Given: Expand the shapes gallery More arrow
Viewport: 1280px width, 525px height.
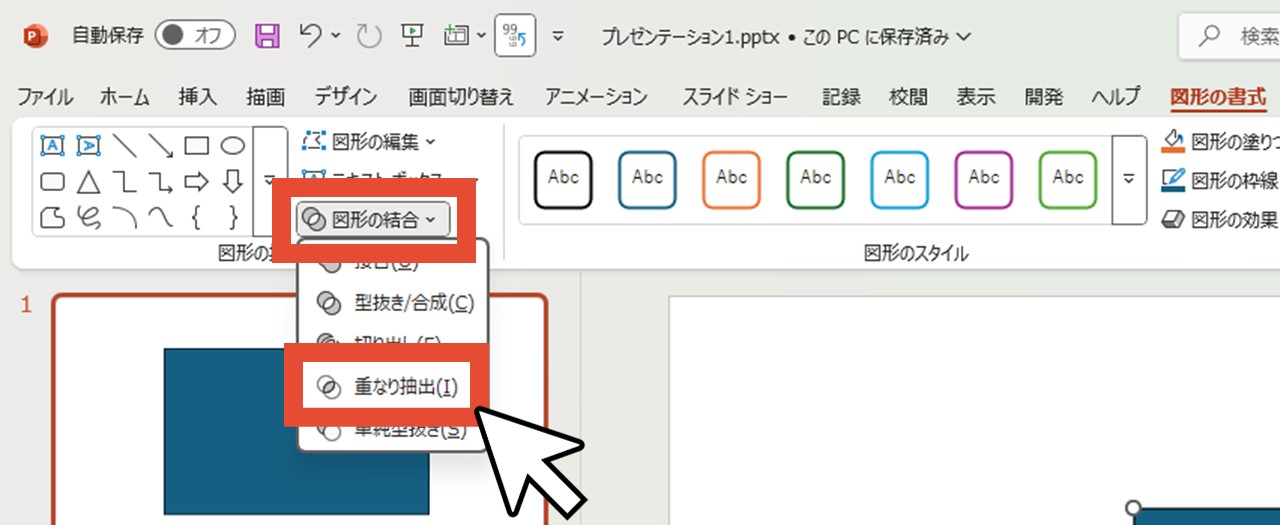Looking at the screenshot, I should pyautogui.click(x=269, y=181).
